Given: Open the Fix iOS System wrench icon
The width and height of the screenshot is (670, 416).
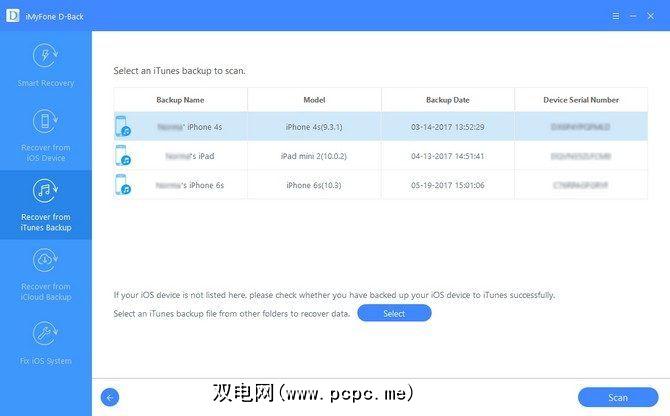Looking at the screenshot, I should pyautogui.click(x=45, y=334).
